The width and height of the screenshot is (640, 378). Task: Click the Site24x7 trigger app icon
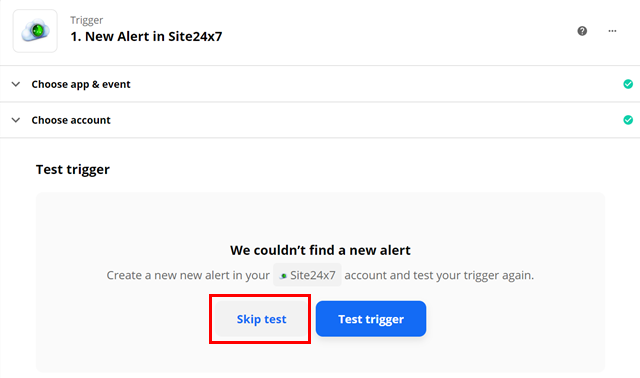[35, 31]
